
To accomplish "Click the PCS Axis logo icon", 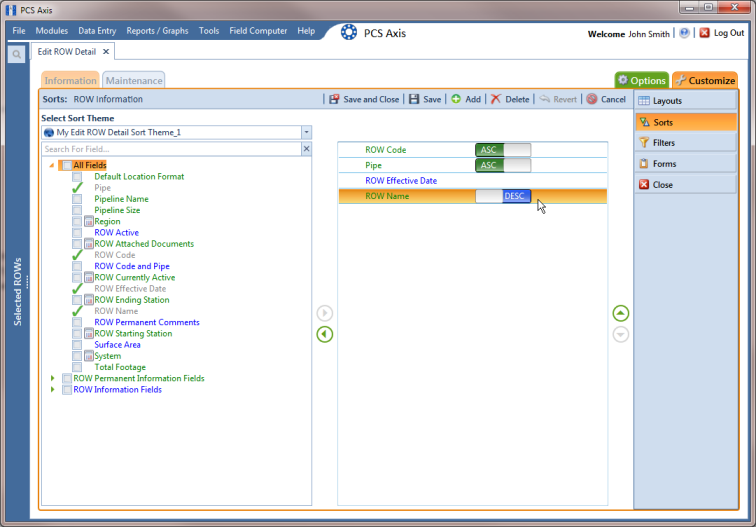I will click(349, 32).
